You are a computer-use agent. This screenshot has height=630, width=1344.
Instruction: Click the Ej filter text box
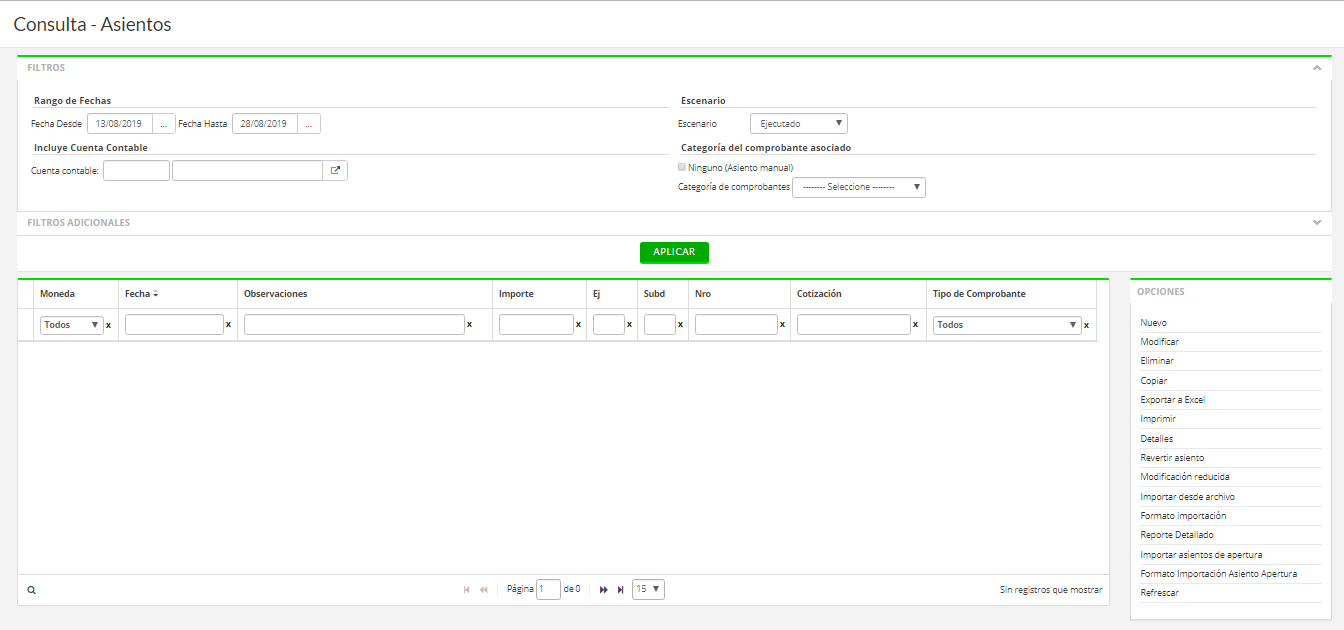(x=609, y=325)
